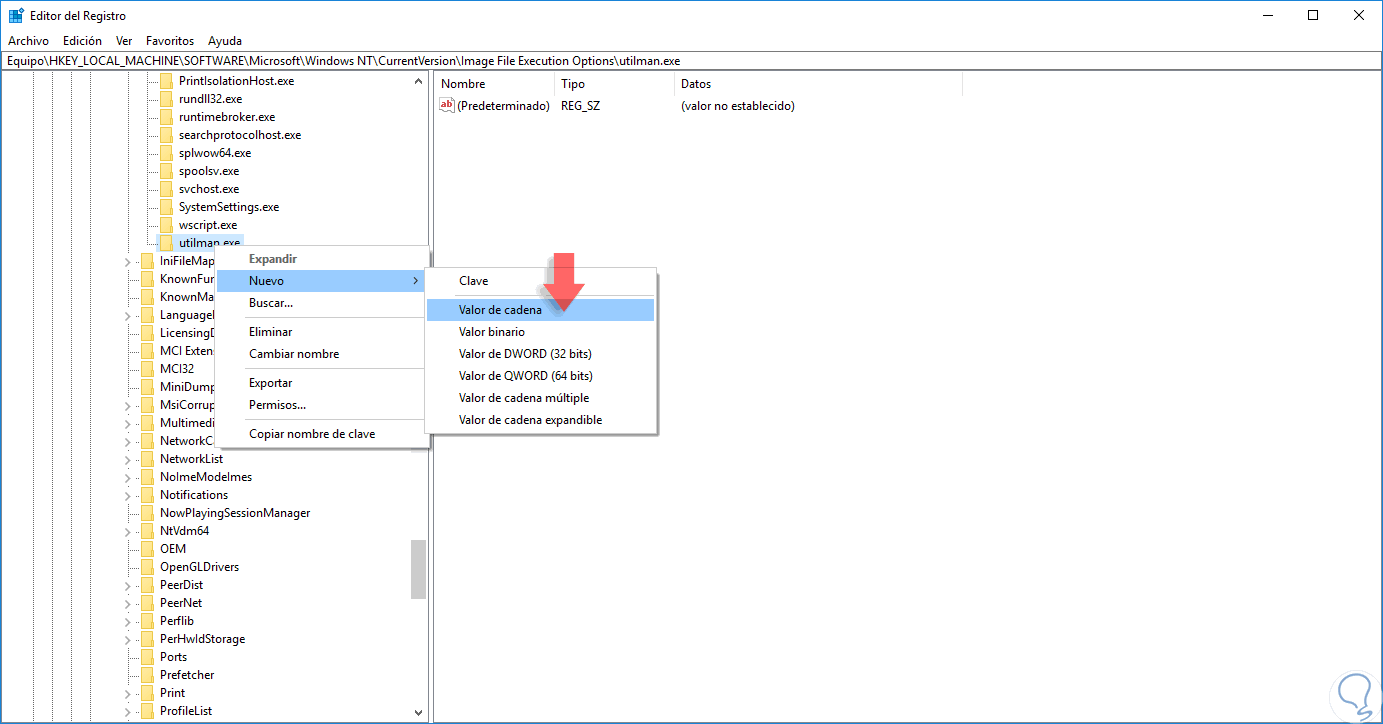Click the folder icon beside wscript.exe
The image size is (1383, 724).
click(167, 225)
